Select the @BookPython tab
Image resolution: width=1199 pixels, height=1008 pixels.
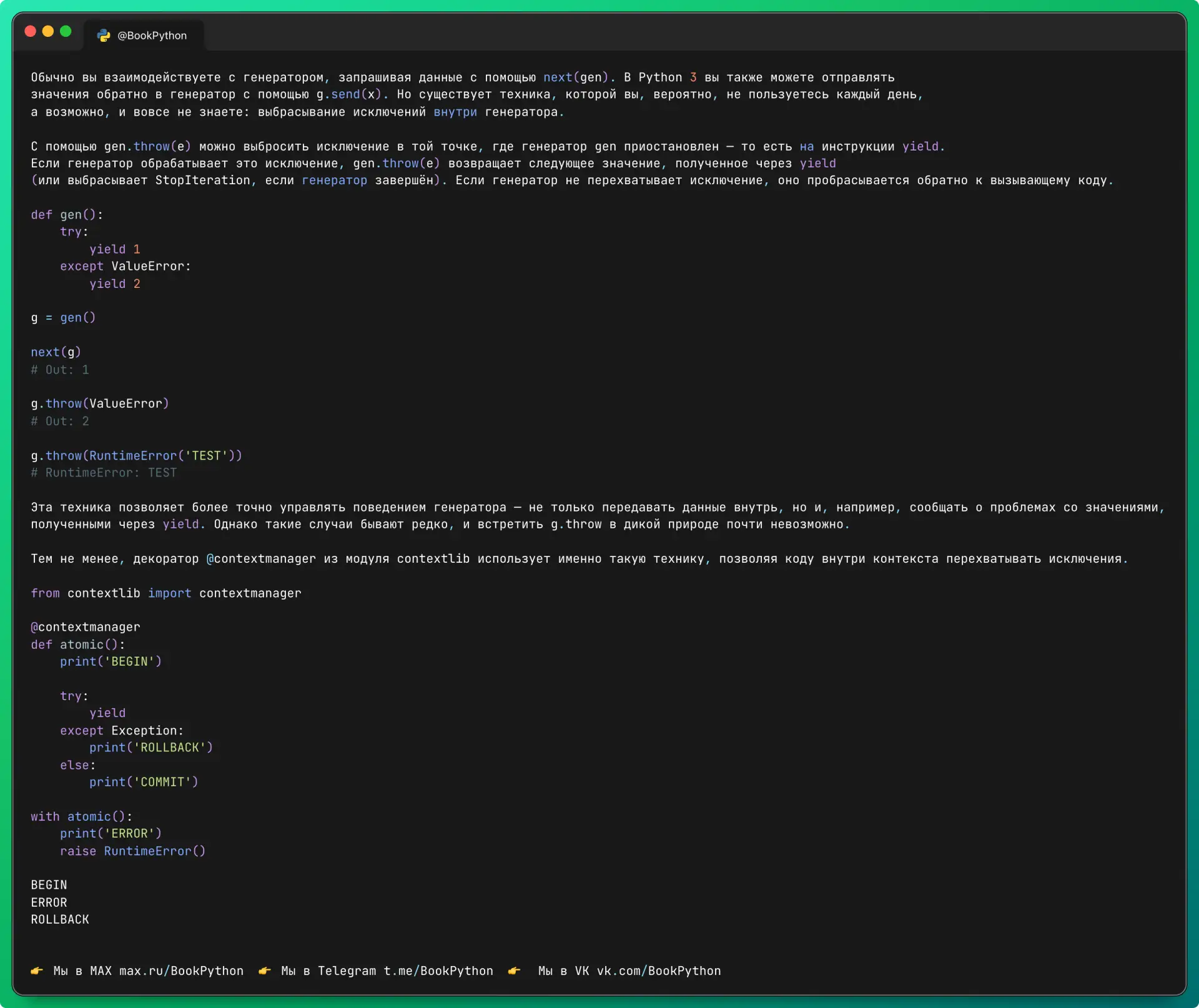pyautogui.click(x=144, y=36)
